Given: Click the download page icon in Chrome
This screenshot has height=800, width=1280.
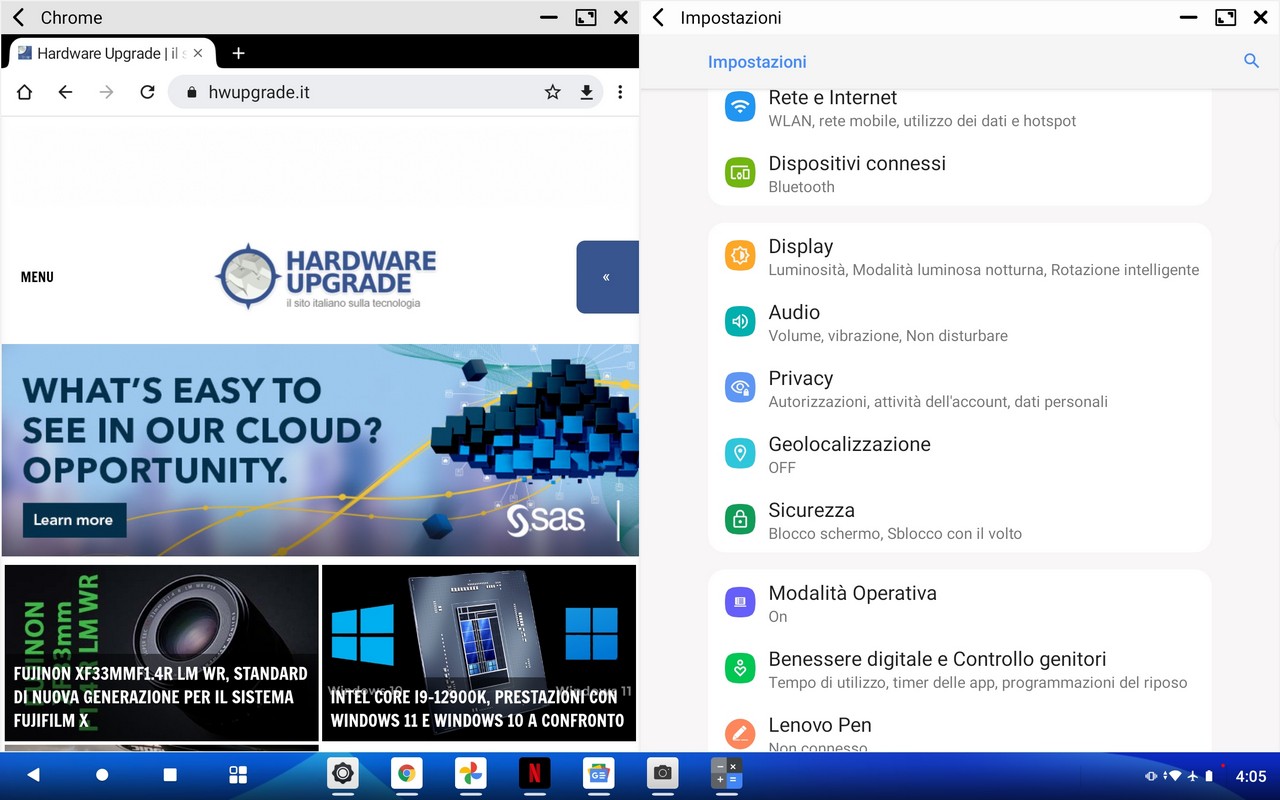Looking at the screenshot, I should [586, 92].
